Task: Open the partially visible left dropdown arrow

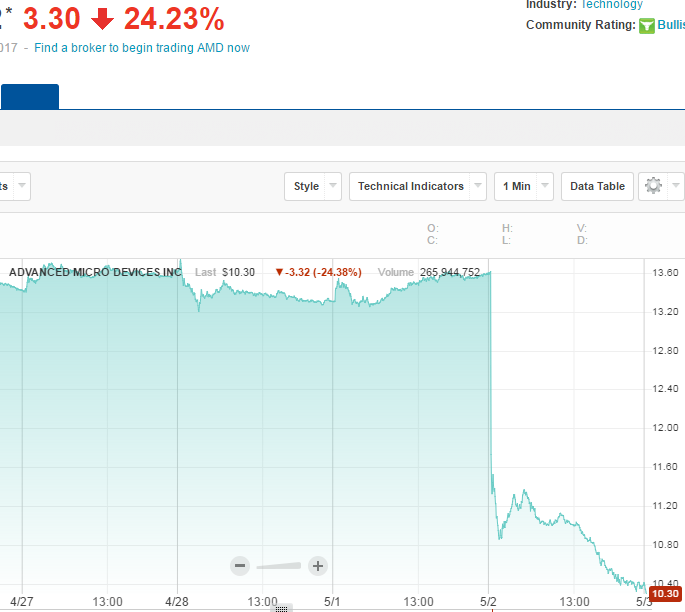Action: tap(21, 186)
